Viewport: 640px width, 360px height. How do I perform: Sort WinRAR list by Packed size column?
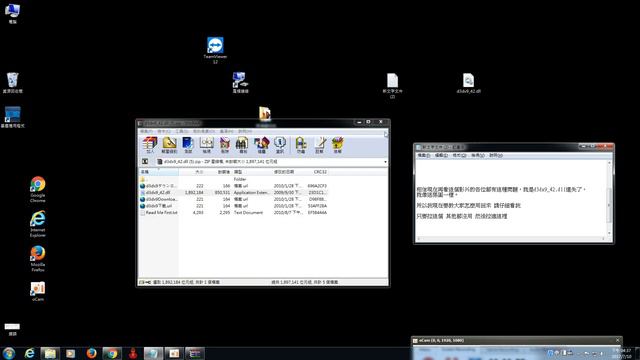click(218, 172)
